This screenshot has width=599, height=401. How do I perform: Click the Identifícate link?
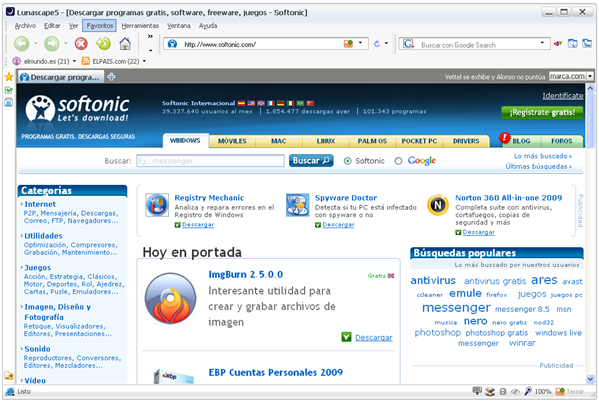point(563,96)
